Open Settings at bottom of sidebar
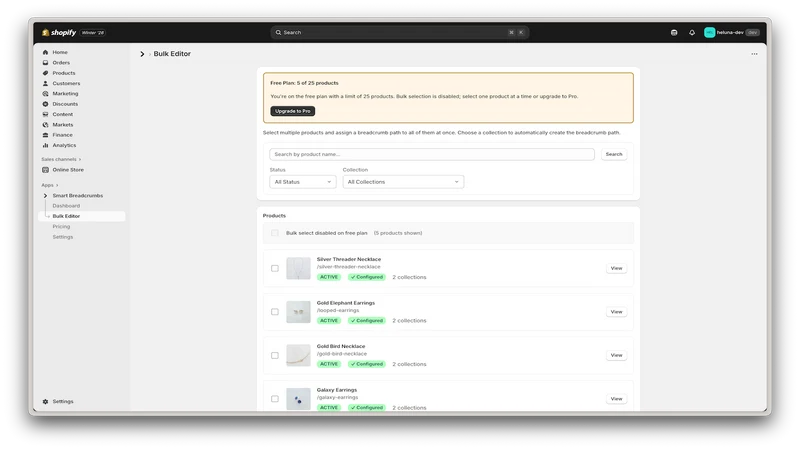Image resolution: width=800 pixels, height=450 pixels. point(63,402)
